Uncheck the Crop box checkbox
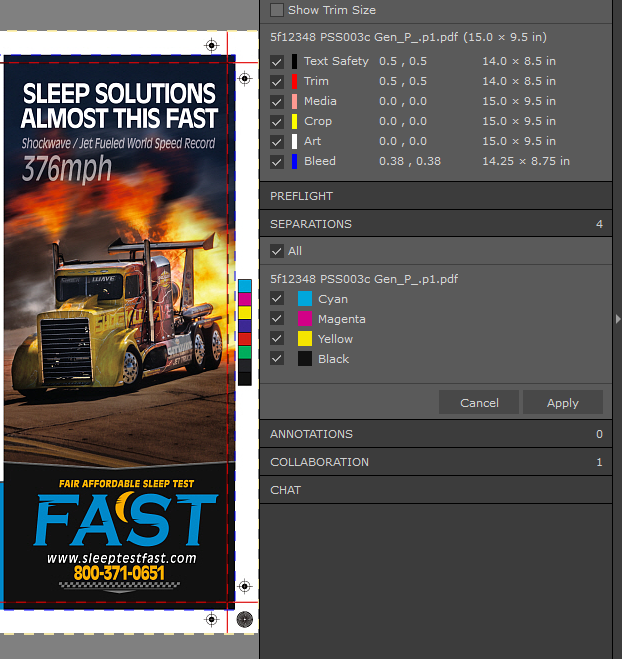 277,122
